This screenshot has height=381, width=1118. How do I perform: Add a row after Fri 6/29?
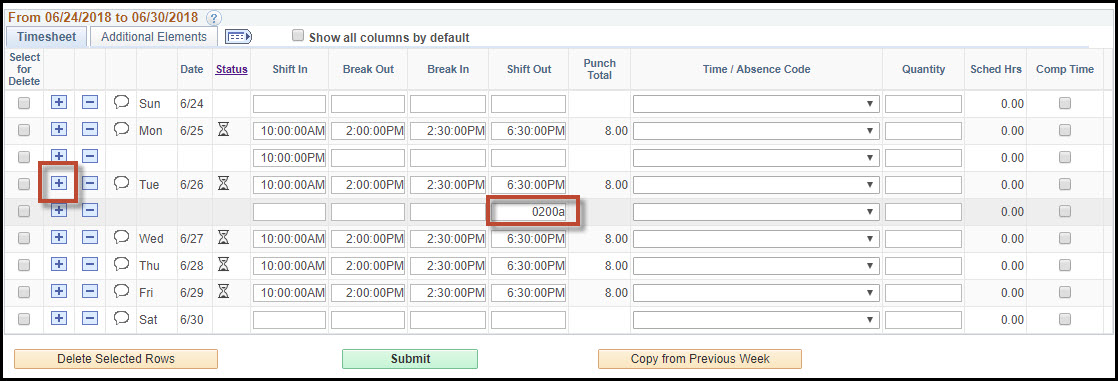[x=59, y=292]
